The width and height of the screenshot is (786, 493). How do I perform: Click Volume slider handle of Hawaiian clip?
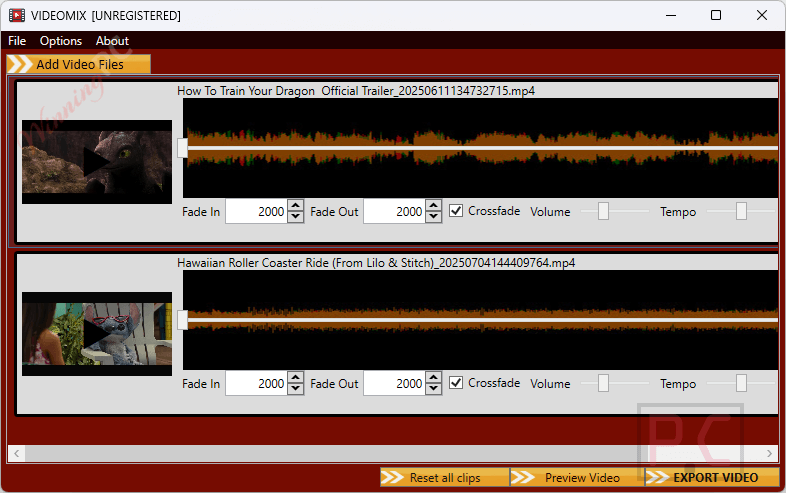pos(604,383)
